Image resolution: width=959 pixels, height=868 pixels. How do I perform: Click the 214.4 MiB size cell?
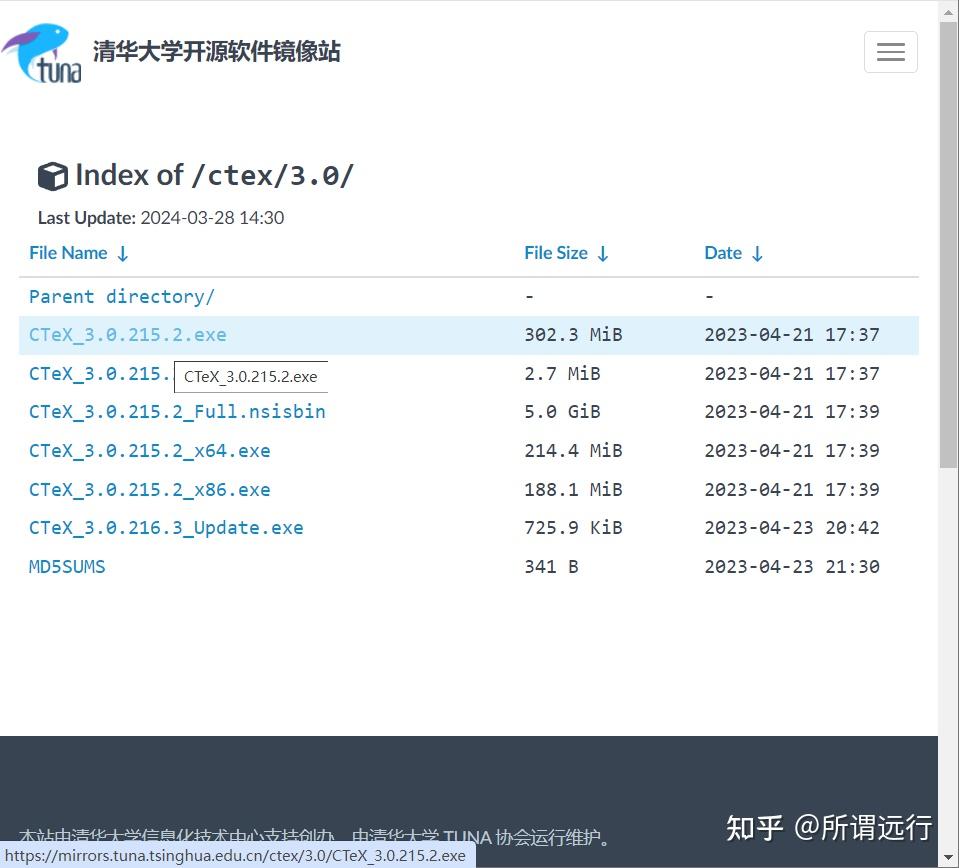tap(573, 451)
